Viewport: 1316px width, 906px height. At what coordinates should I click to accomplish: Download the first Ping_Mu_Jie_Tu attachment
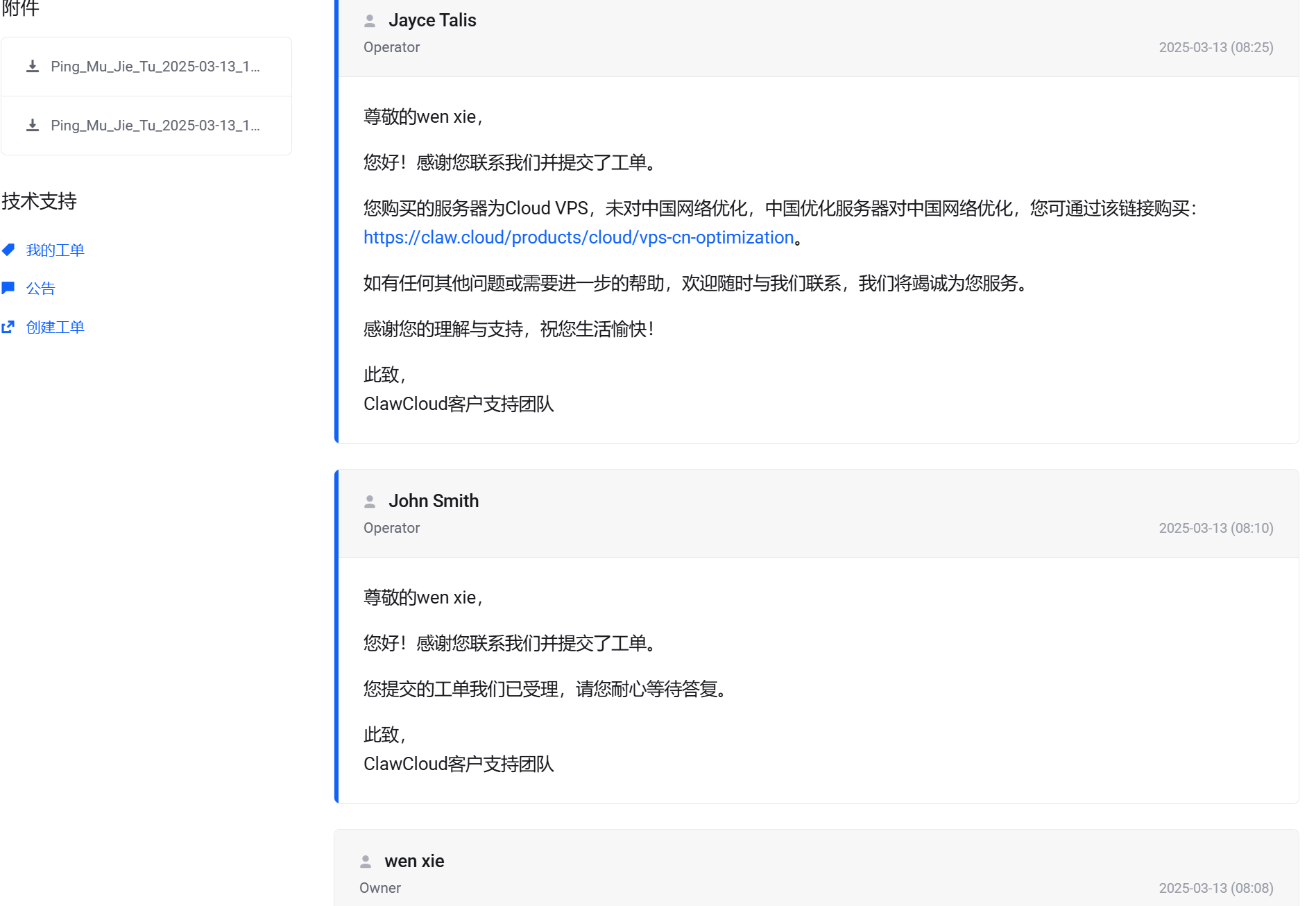click(32, 66)
